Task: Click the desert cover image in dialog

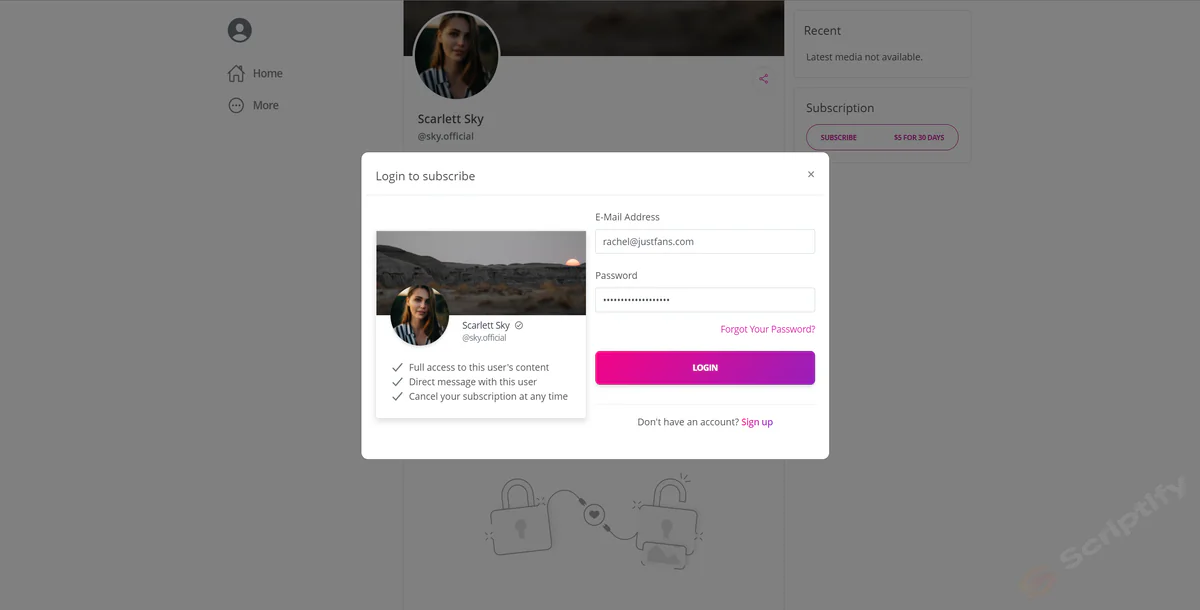Action: coord(500,265)
